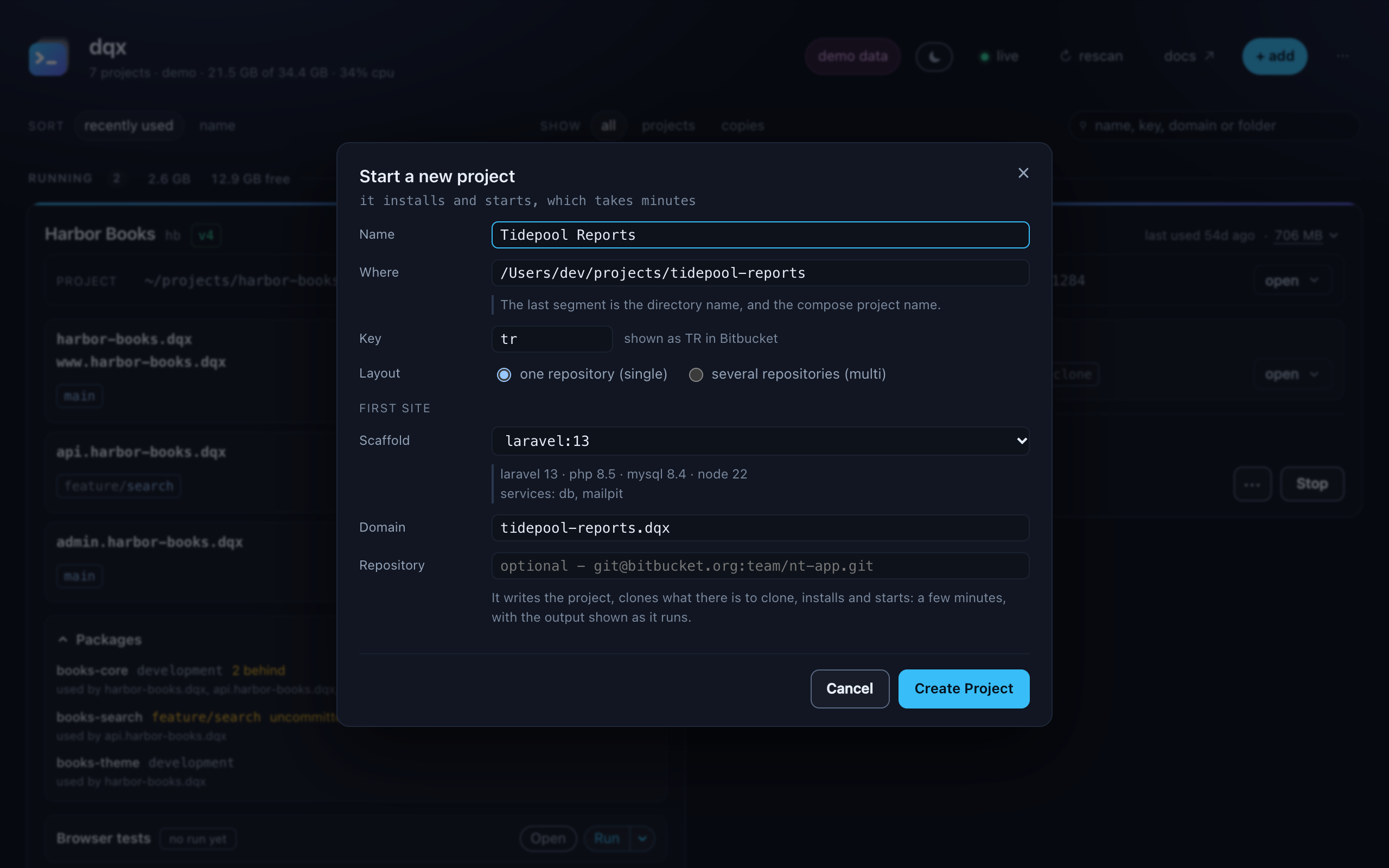Click the demo data badge
This screenshot has height=868, width=1389.
tap(852, 56)
